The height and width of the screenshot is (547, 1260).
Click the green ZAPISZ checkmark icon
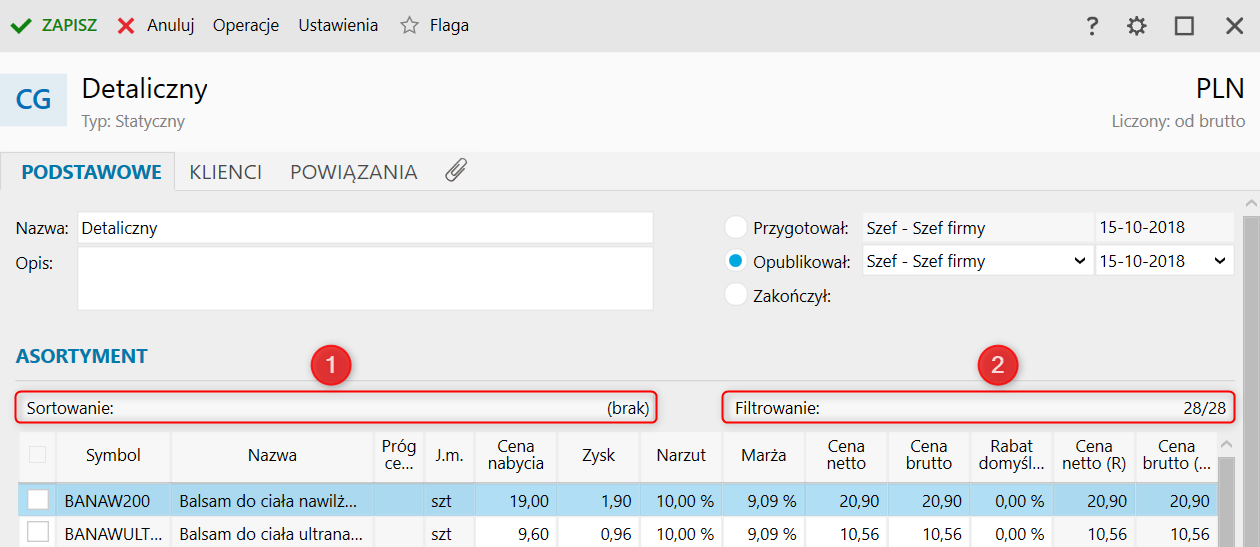20,26
